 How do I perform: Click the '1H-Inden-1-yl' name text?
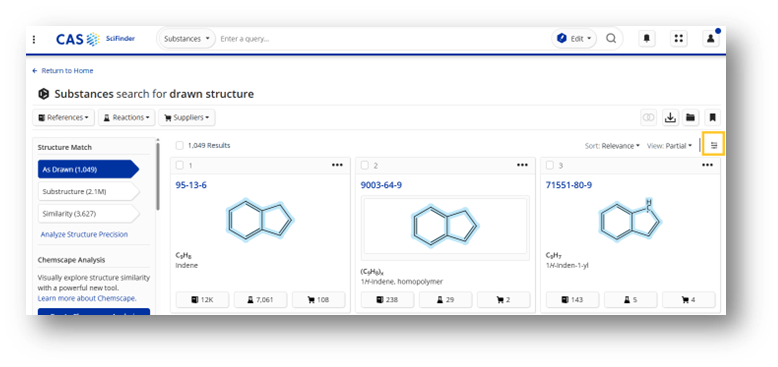(x=567, y=265)
